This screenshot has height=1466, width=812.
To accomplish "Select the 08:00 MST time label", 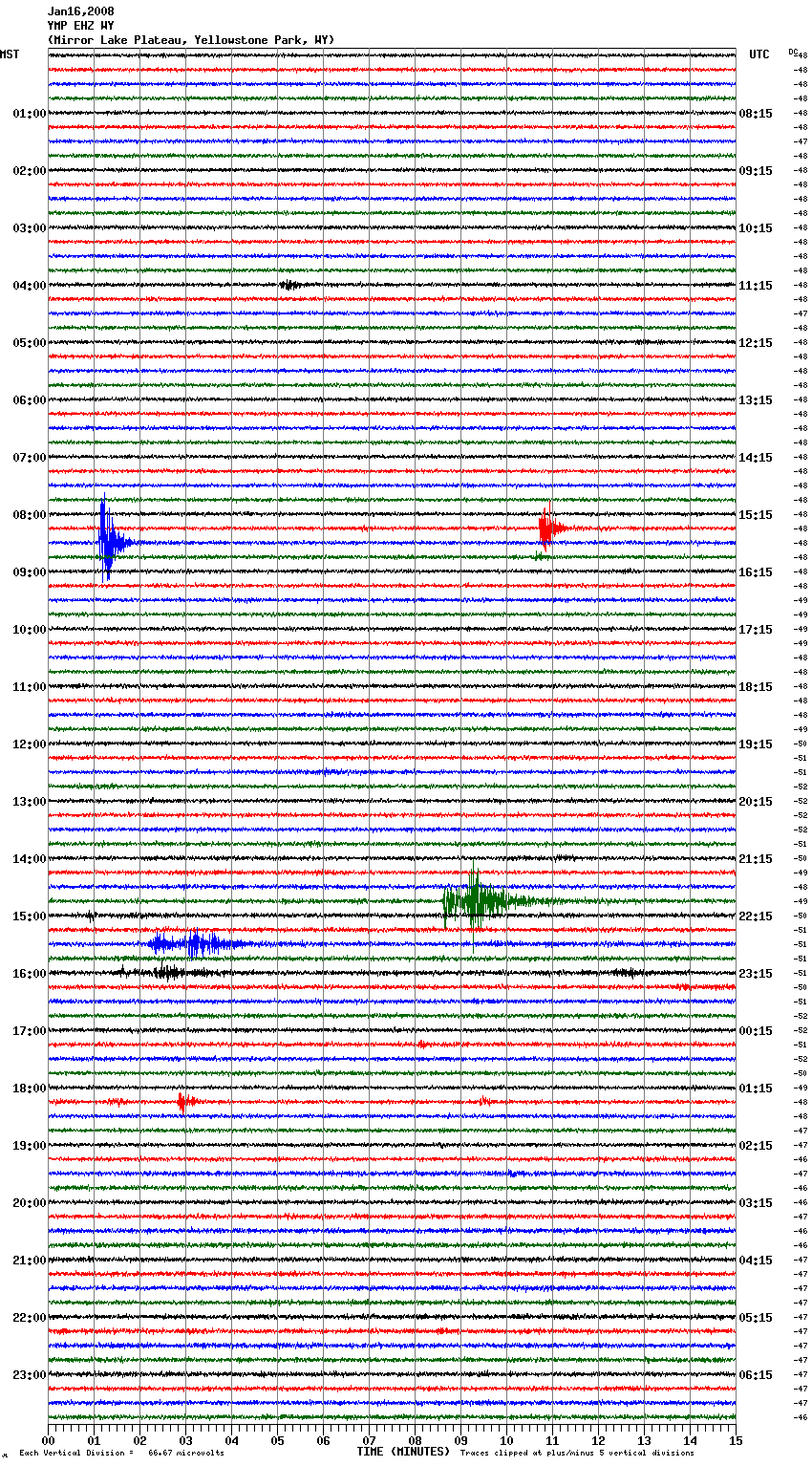I will (29, 515).
